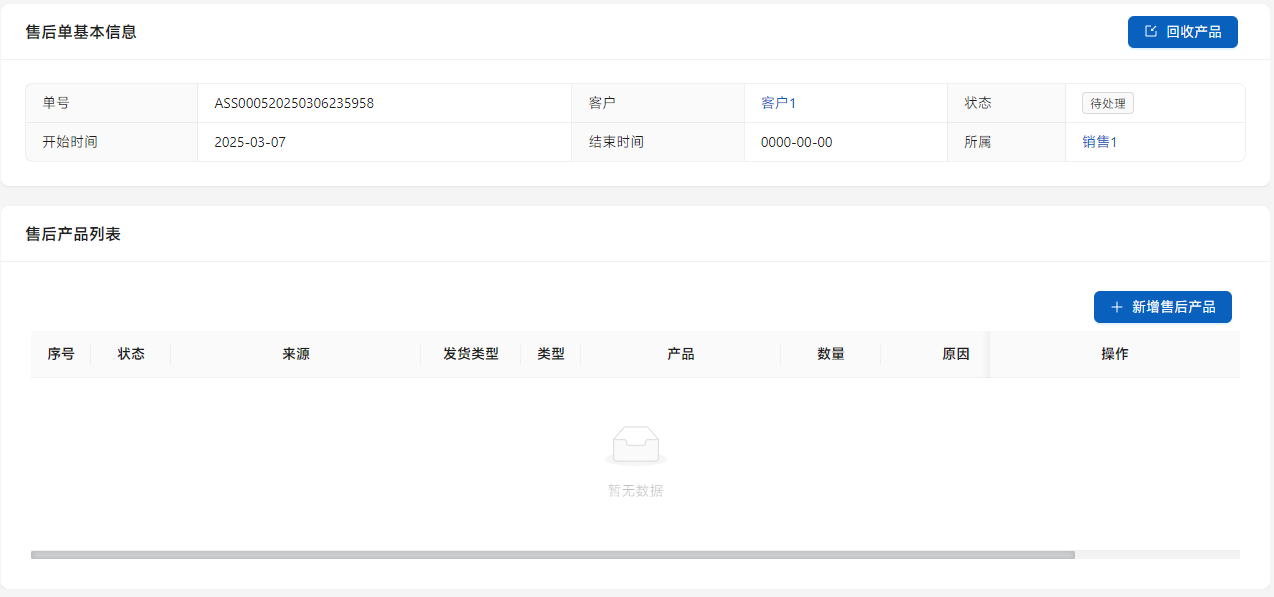Screen dimensions: 1274x597
Task: Click the 状态 table column header
Action: click(131, 354)
